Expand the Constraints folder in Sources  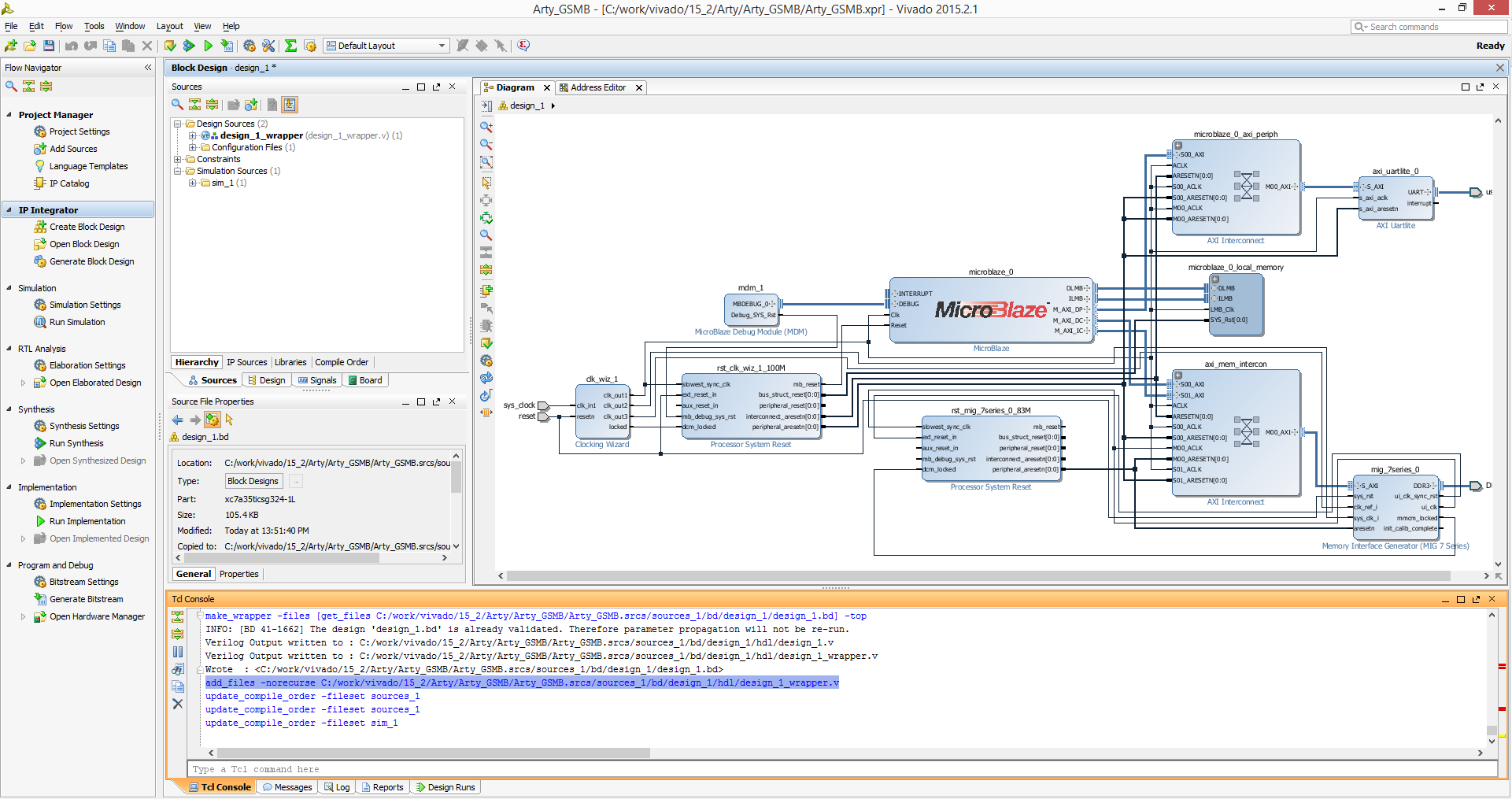point(178,159)
